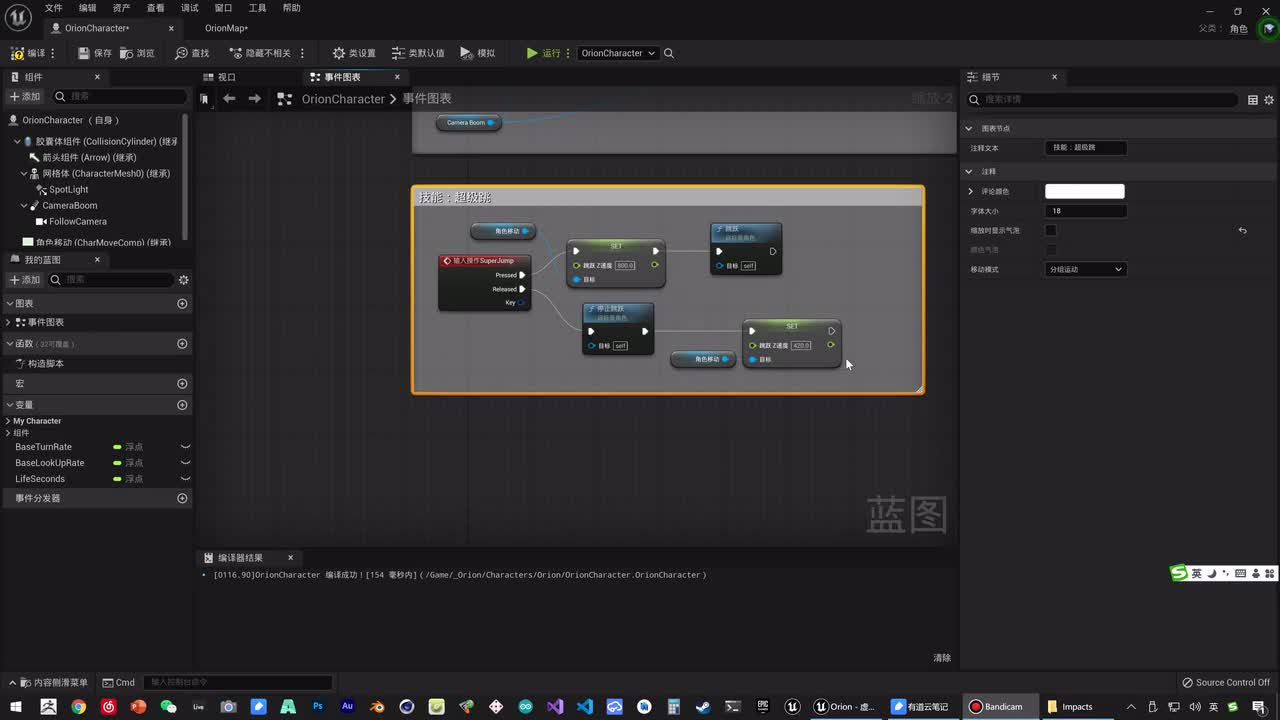Click 清除 in compiler results
The image size is (1280, 720).
[941, 658]
